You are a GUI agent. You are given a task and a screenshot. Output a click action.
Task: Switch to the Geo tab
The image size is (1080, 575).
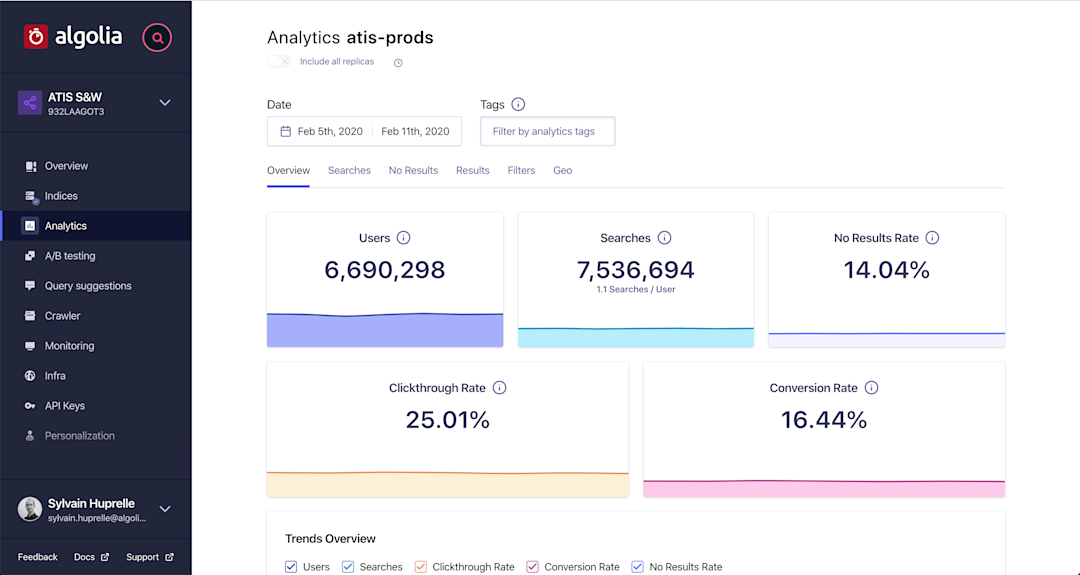563,170
